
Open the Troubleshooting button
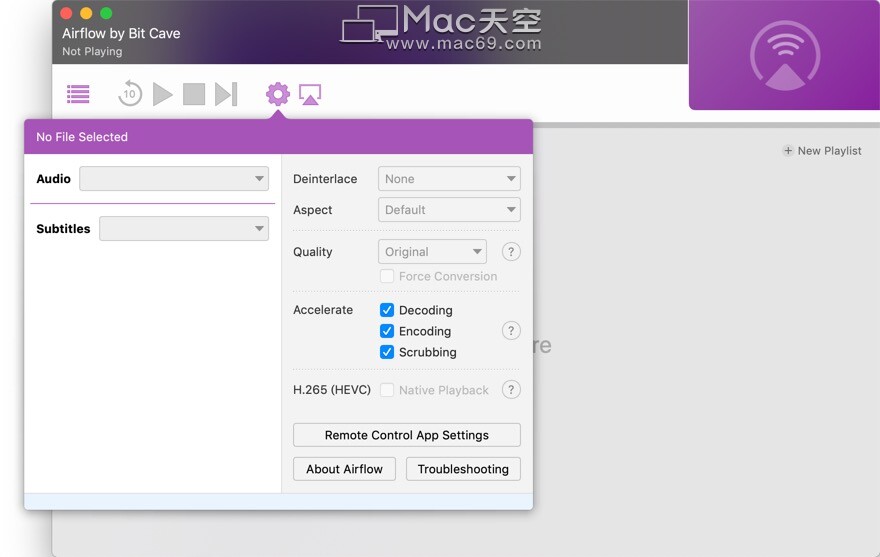[x=463, y=469]
